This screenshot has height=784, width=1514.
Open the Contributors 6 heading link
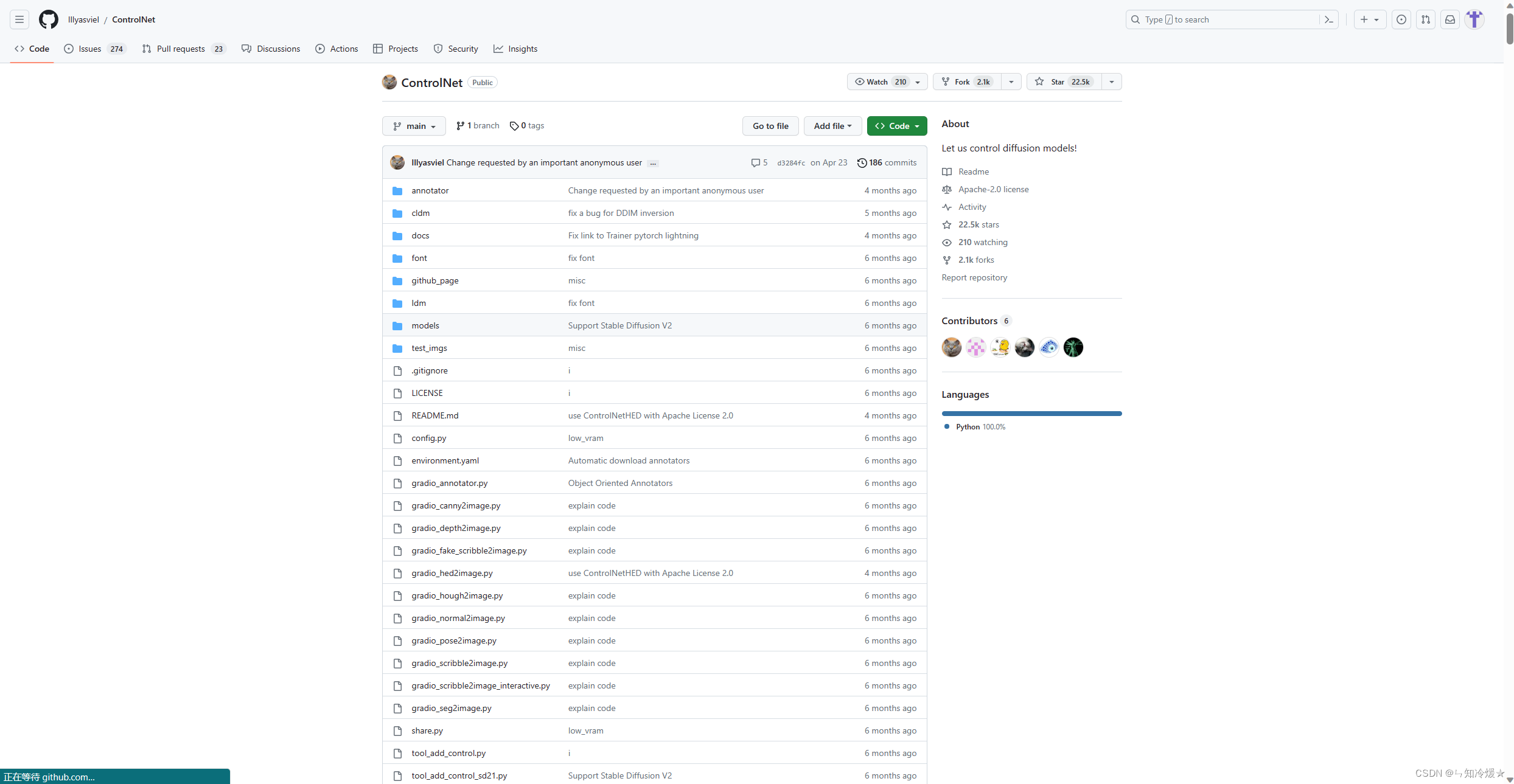[976, 321]
